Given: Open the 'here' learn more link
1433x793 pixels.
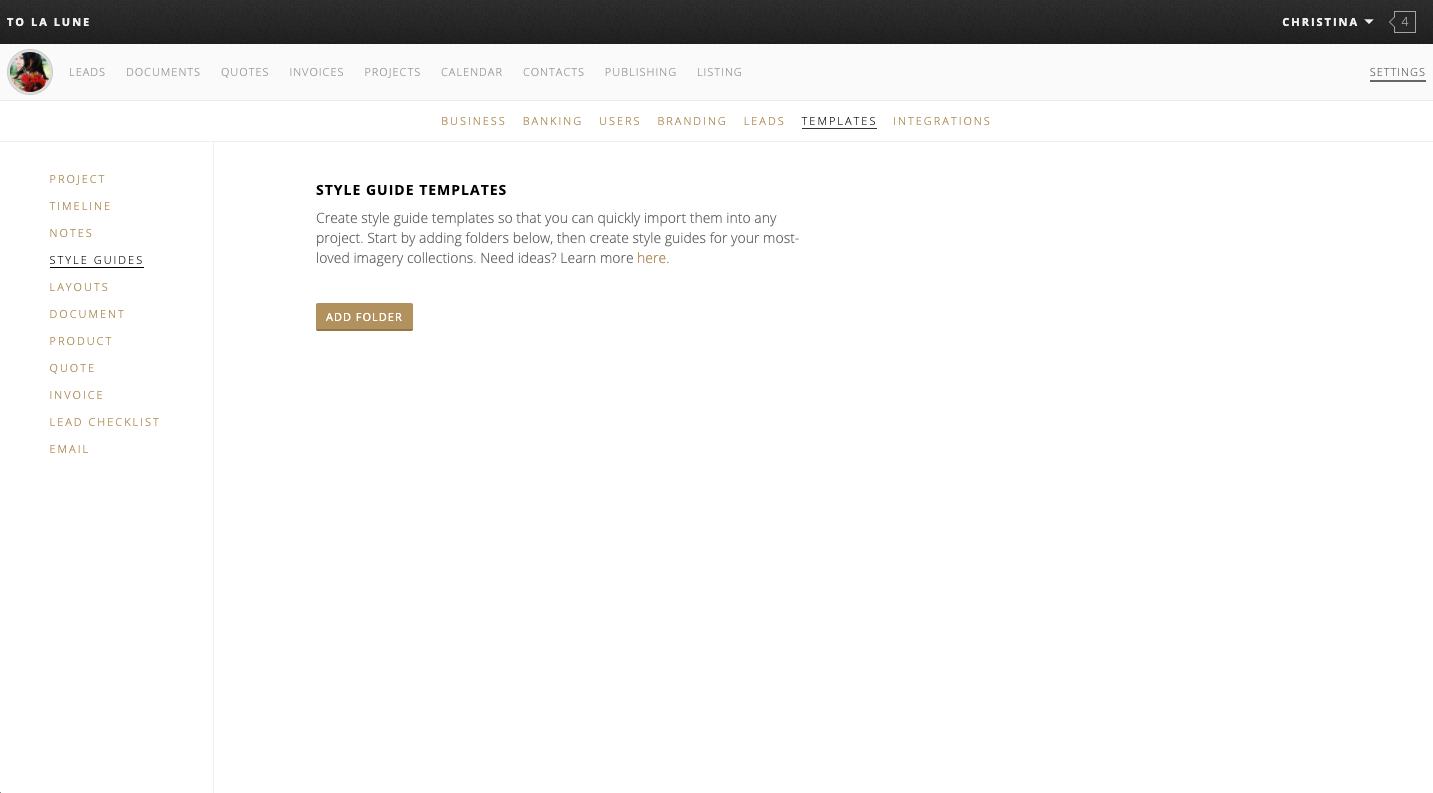Looking at the screenshot, I should tap(651, 257).
